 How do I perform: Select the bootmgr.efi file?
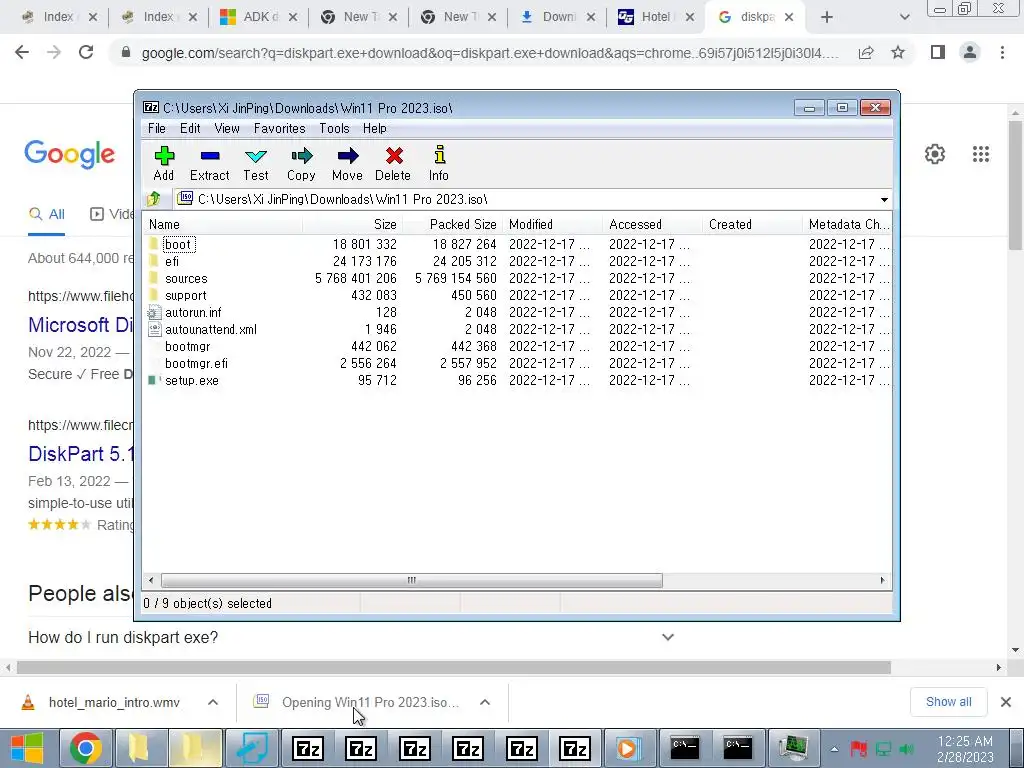[x=517, y=363]
